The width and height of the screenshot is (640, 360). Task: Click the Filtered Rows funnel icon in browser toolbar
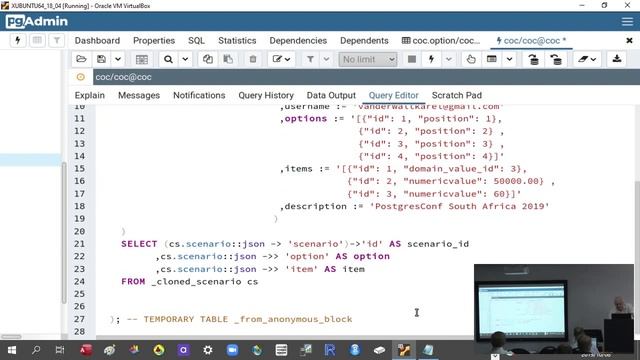[x=57, y=40]
